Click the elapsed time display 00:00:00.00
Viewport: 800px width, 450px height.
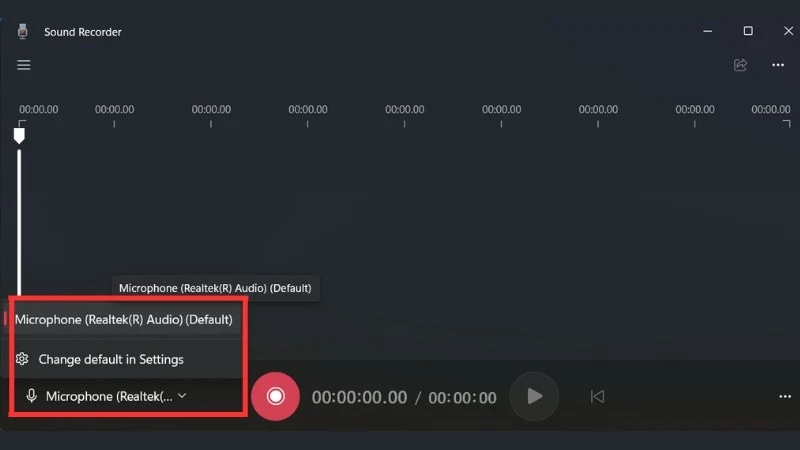[359, 397]
